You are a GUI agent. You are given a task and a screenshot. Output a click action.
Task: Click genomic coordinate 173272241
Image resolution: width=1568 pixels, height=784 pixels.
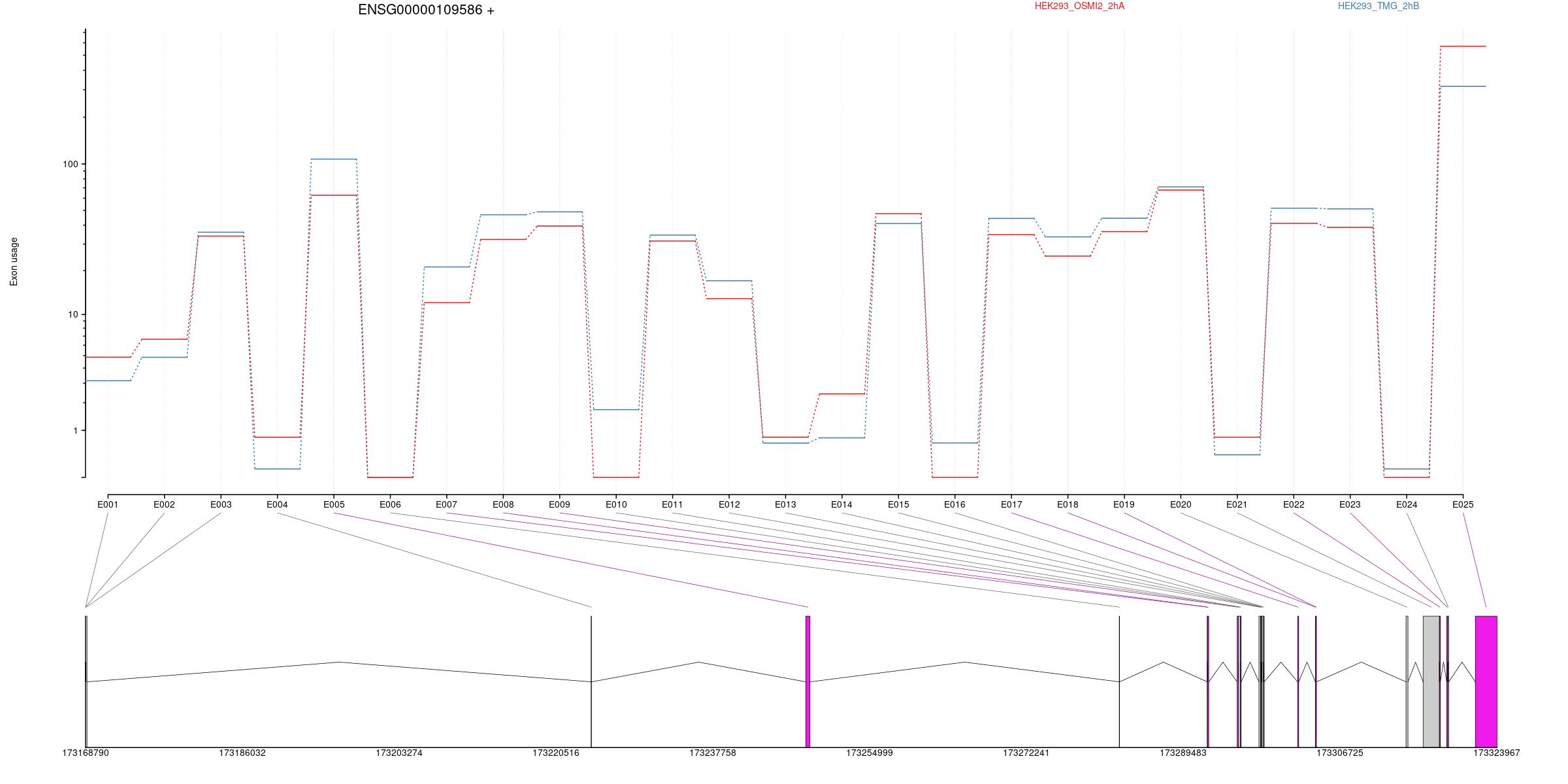point(1026,753)
